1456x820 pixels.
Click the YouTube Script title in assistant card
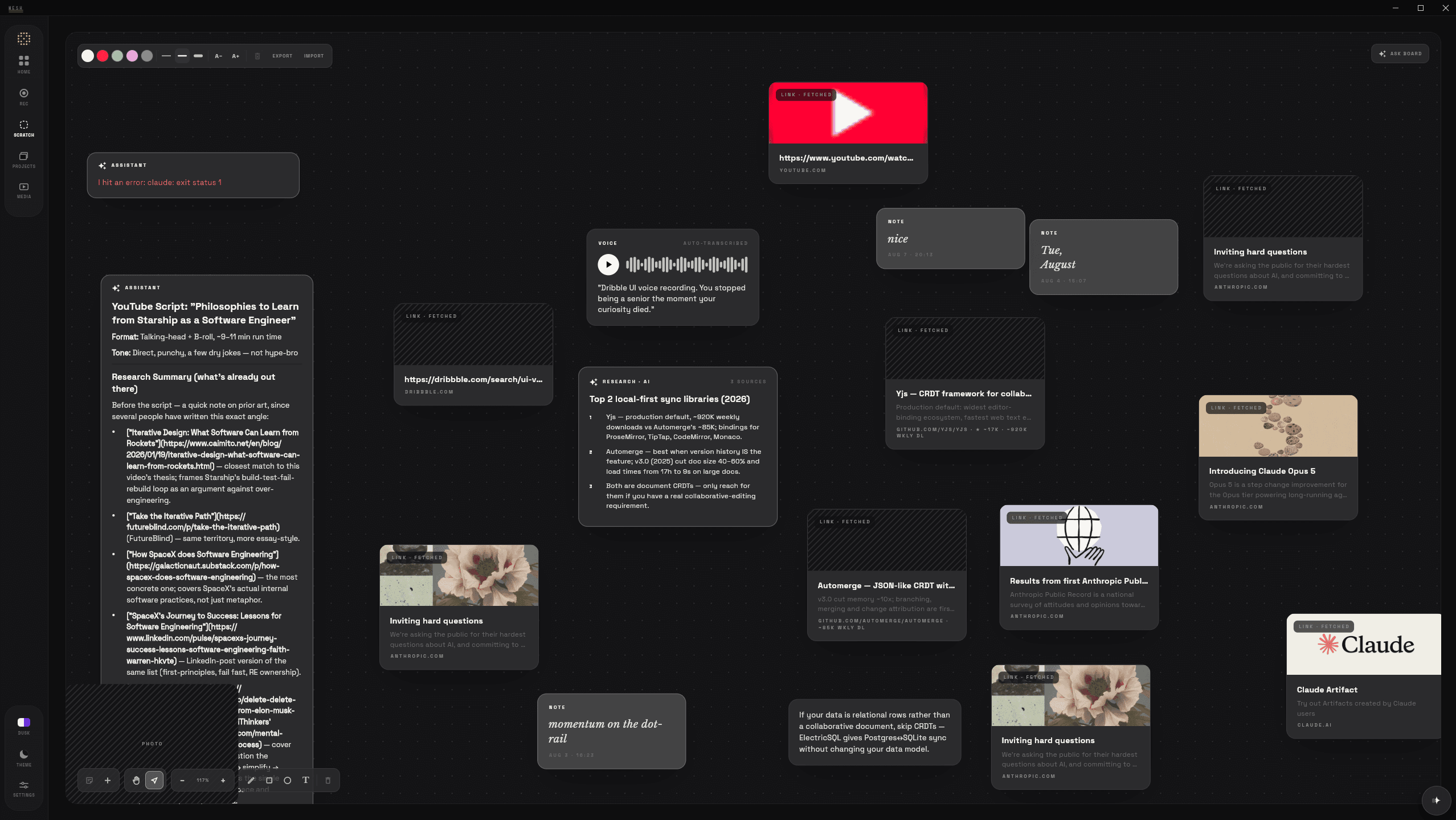pos(205,313)
